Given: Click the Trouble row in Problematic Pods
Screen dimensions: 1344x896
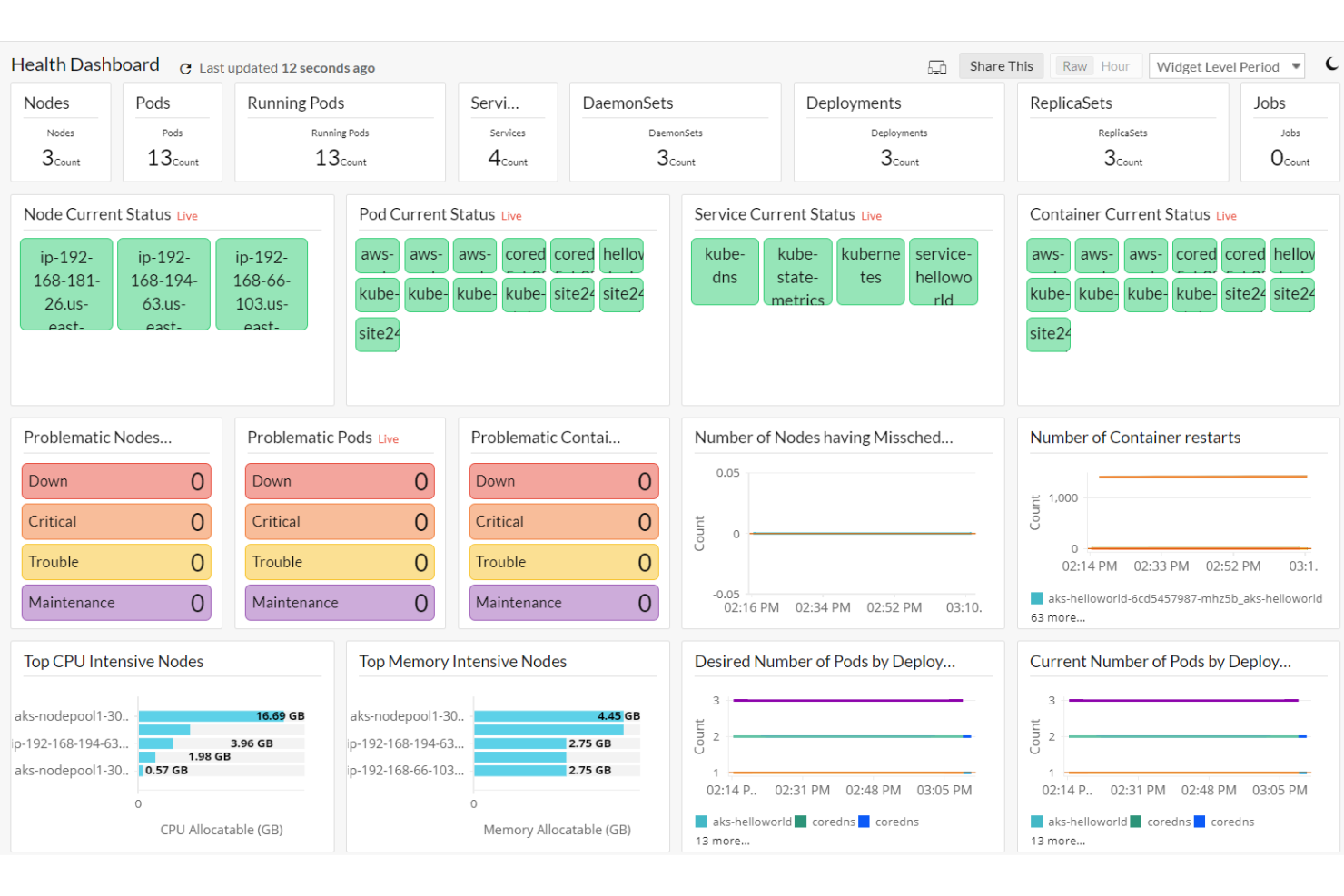Looking at the screenshot, I should tap(340, 561).
